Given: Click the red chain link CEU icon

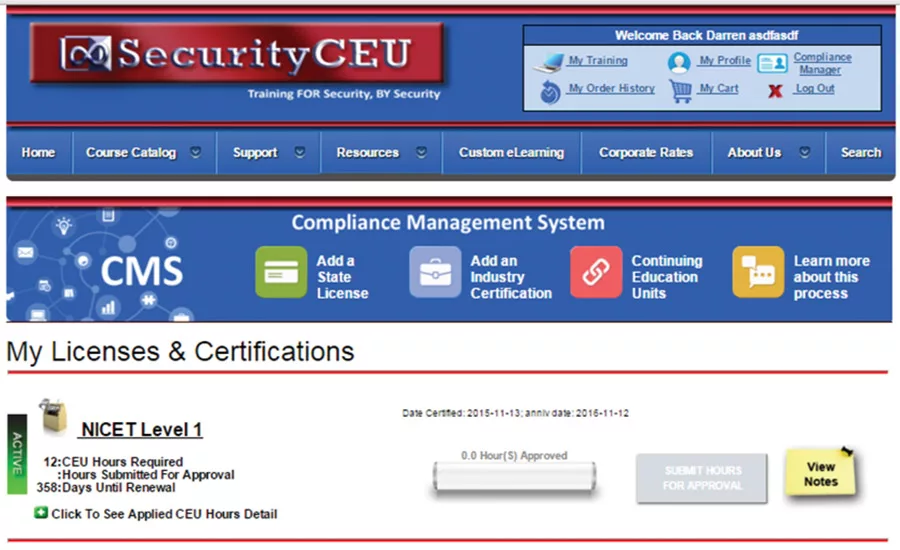Looking at the screenshot, I should [596, 272].
